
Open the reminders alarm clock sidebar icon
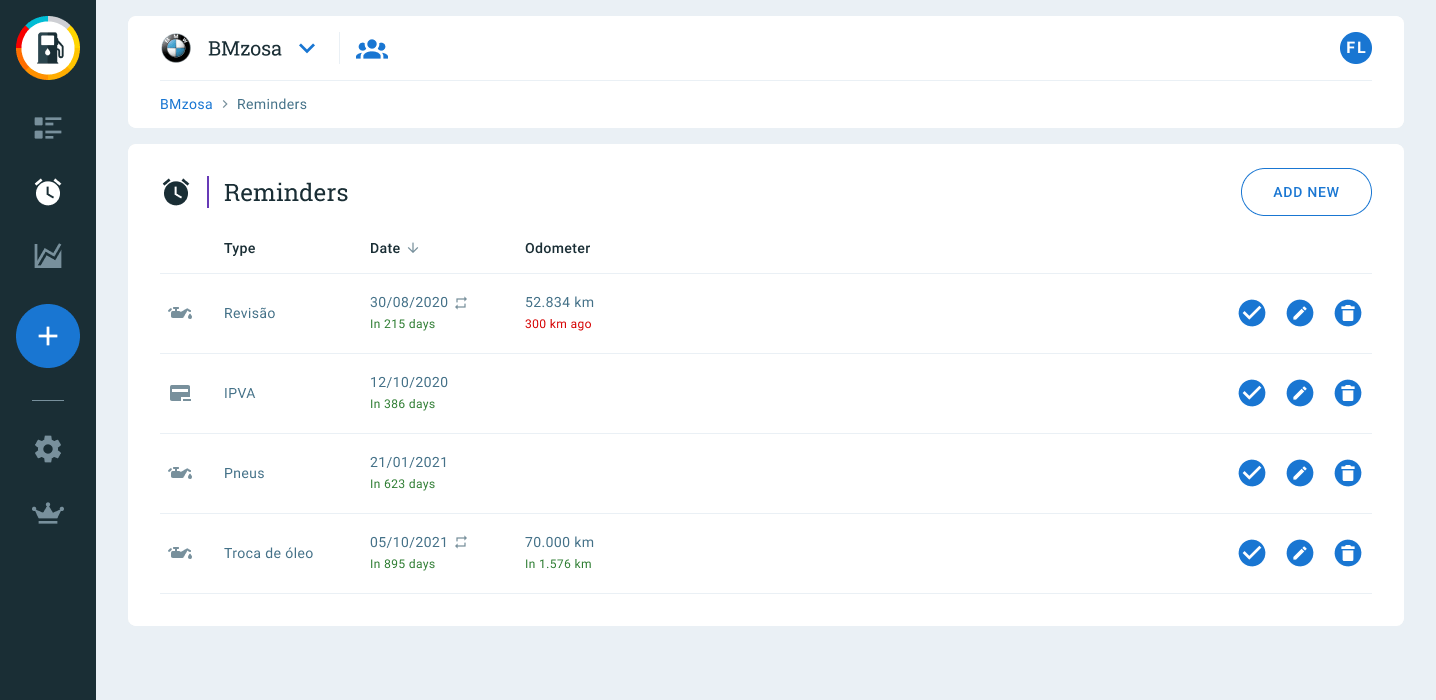tap(48, 191)
